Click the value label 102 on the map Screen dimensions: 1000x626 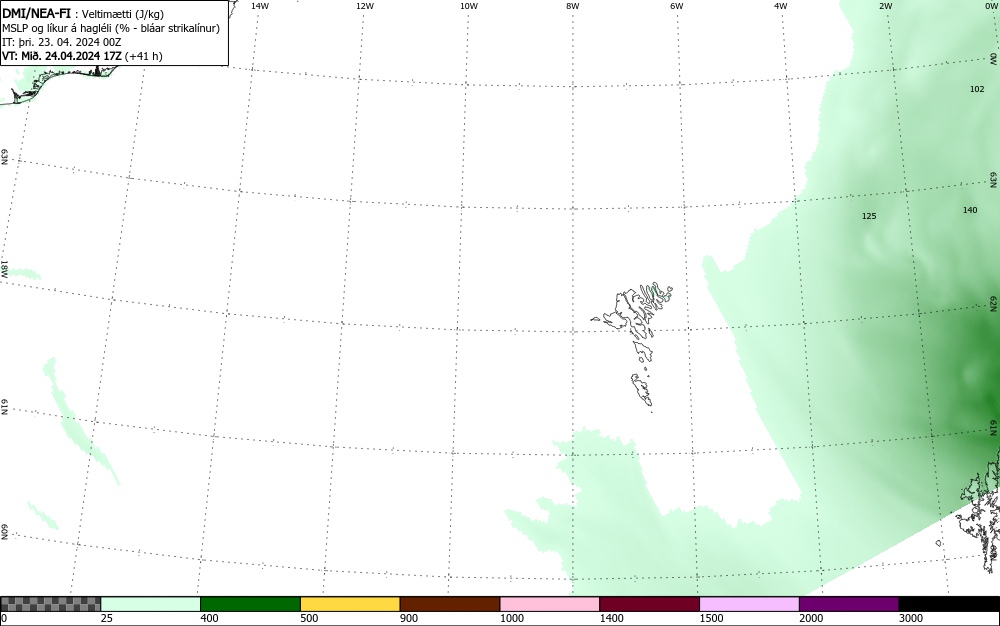point(977,89)
